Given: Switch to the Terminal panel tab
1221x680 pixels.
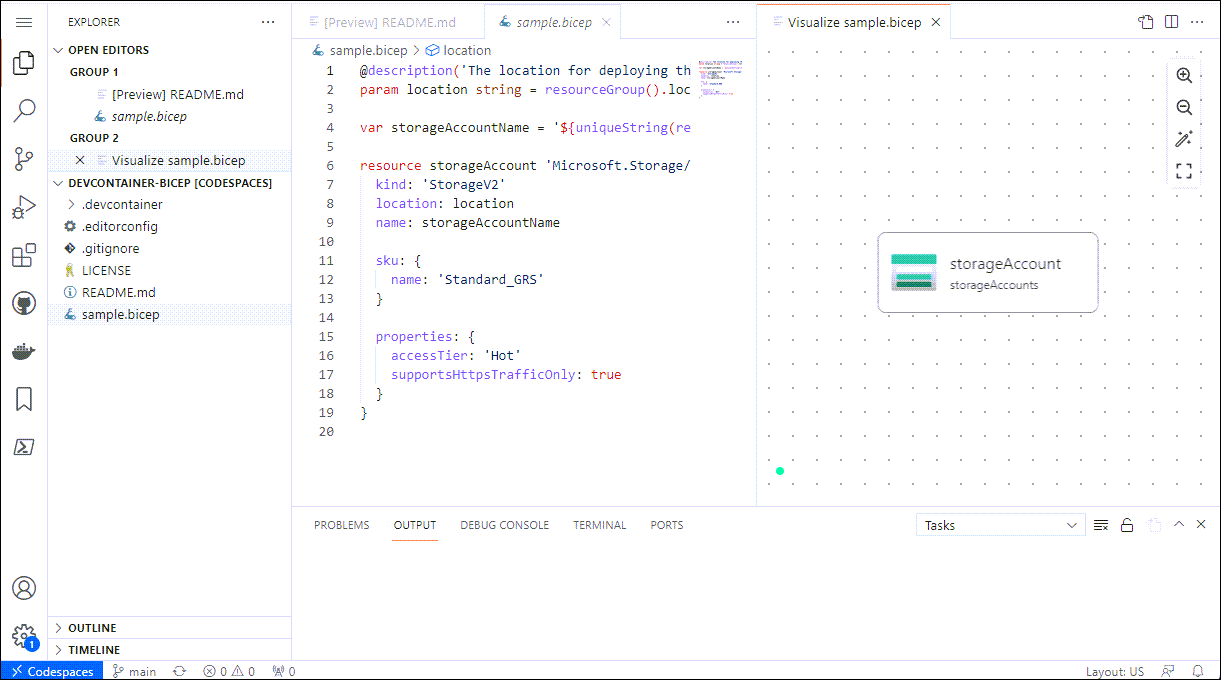Looking at the screenshot, I should [x=599, y=525].
